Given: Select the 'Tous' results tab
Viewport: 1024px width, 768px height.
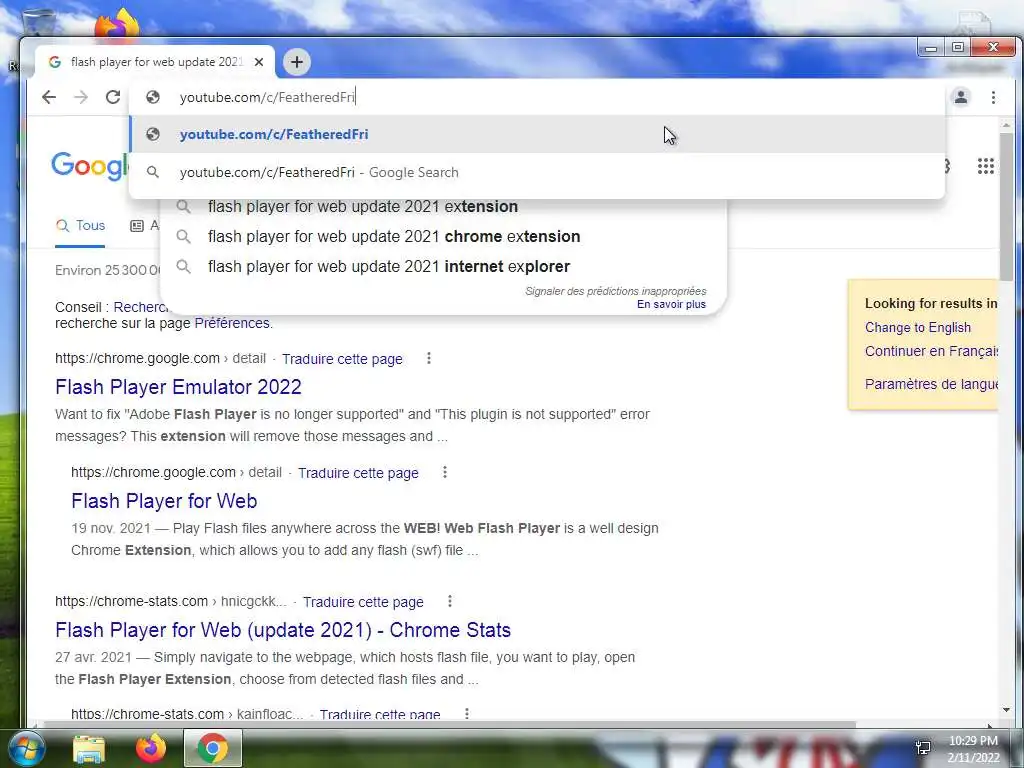Looking at the screenshot, I should click(x=80, y=226).
